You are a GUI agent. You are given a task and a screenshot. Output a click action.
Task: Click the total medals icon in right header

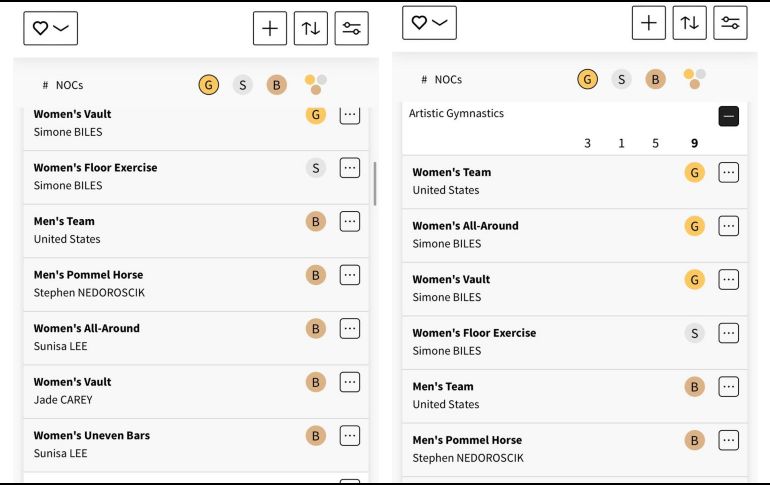pos(694,79)
